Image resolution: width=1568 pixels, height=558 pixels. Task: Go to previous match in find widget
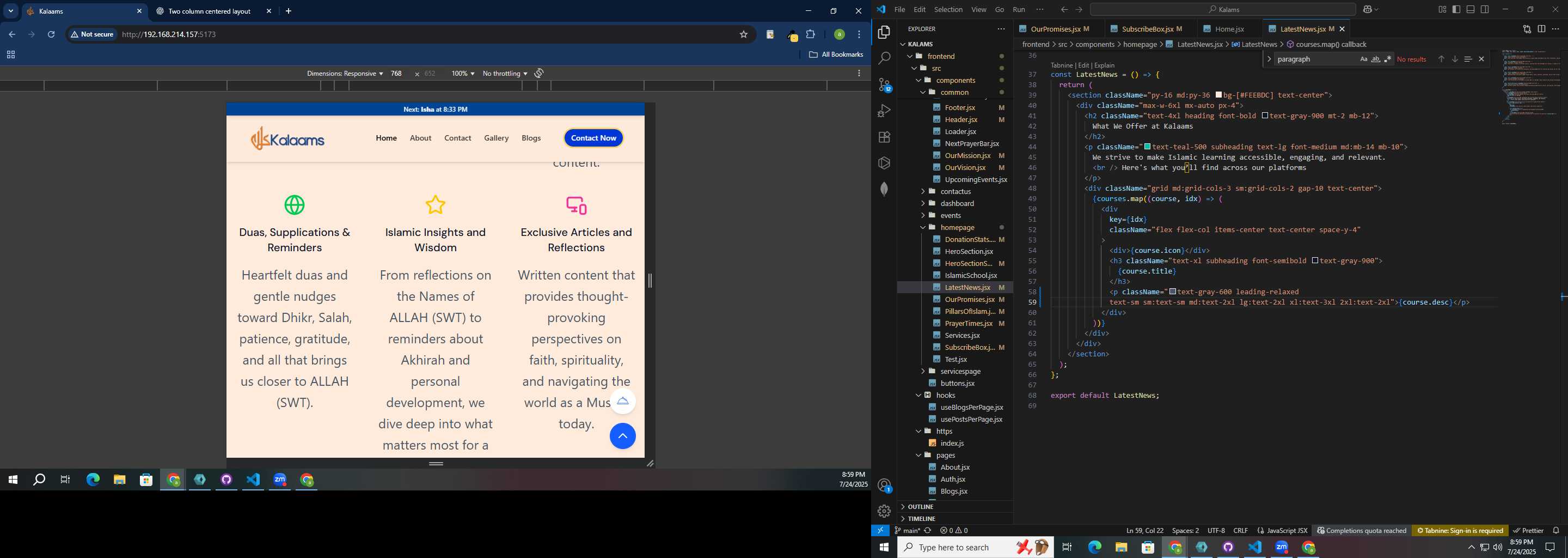pos(1441,59)
